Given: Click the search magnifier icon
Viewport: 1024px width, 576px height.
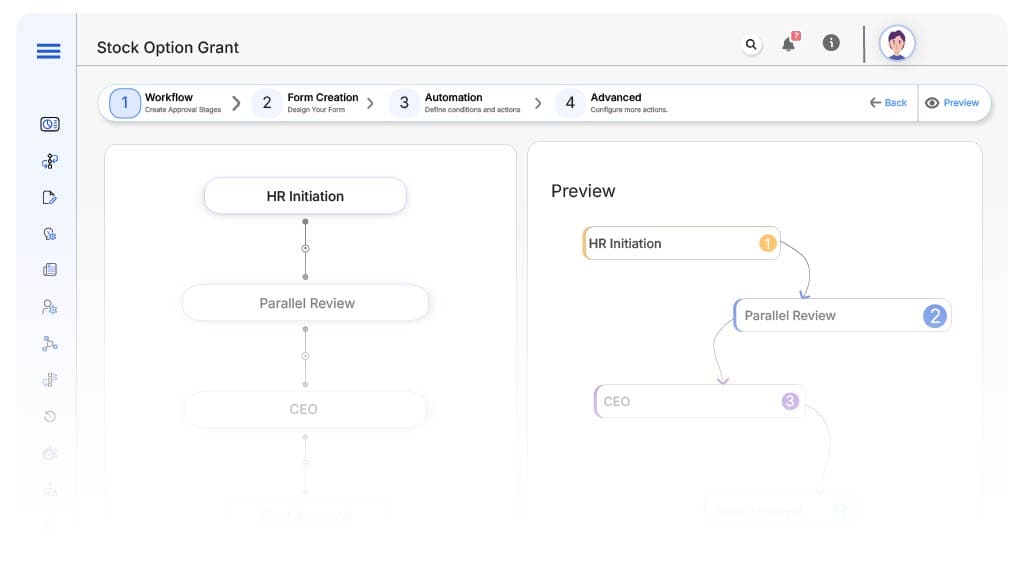Looking at the screenshot, I should click(751, 44).
